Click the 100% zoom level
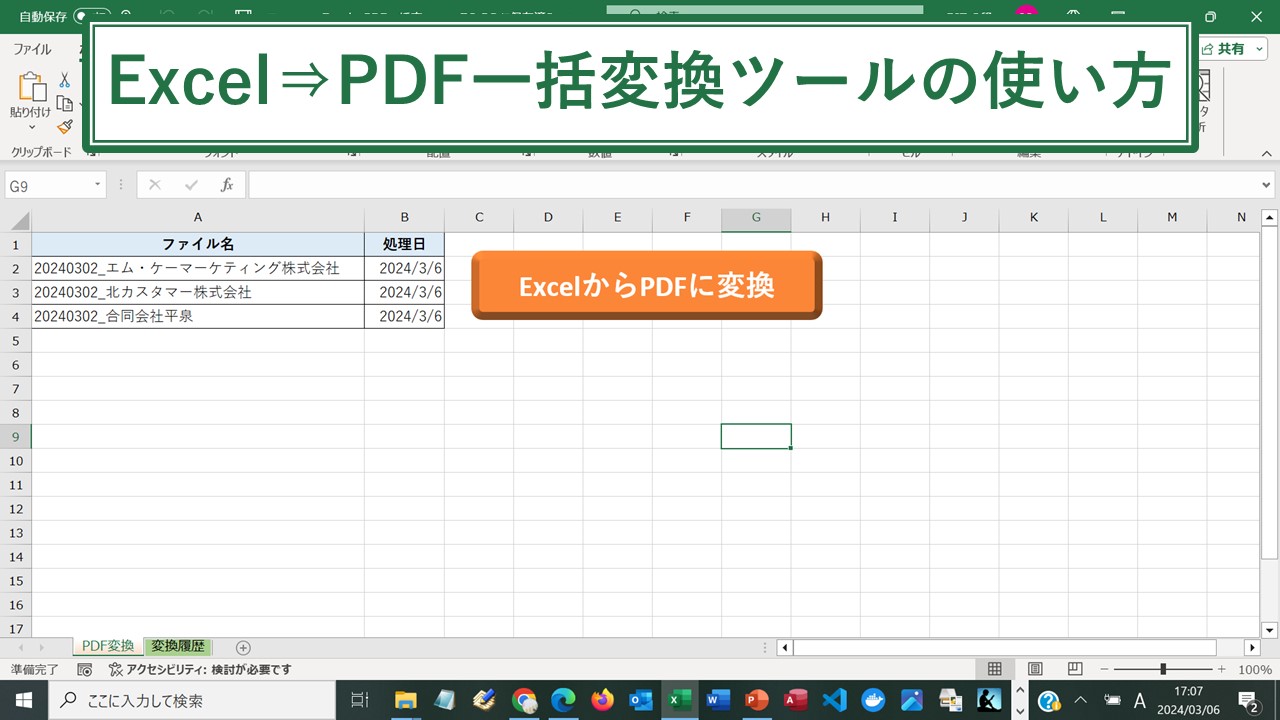Viewport: 1280px width, 720px height. click(1255, 670)
